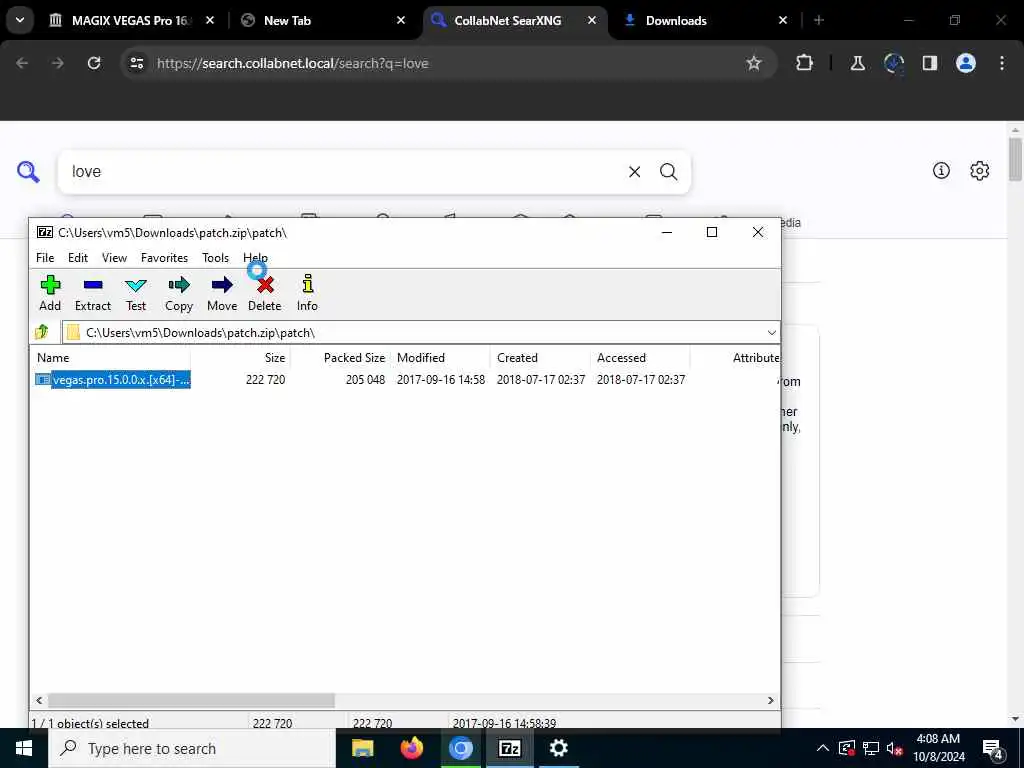The height and width of the screenshot is (768, 1024).
Task: Sort files by Created column
Action: click(x=540, y=358)
